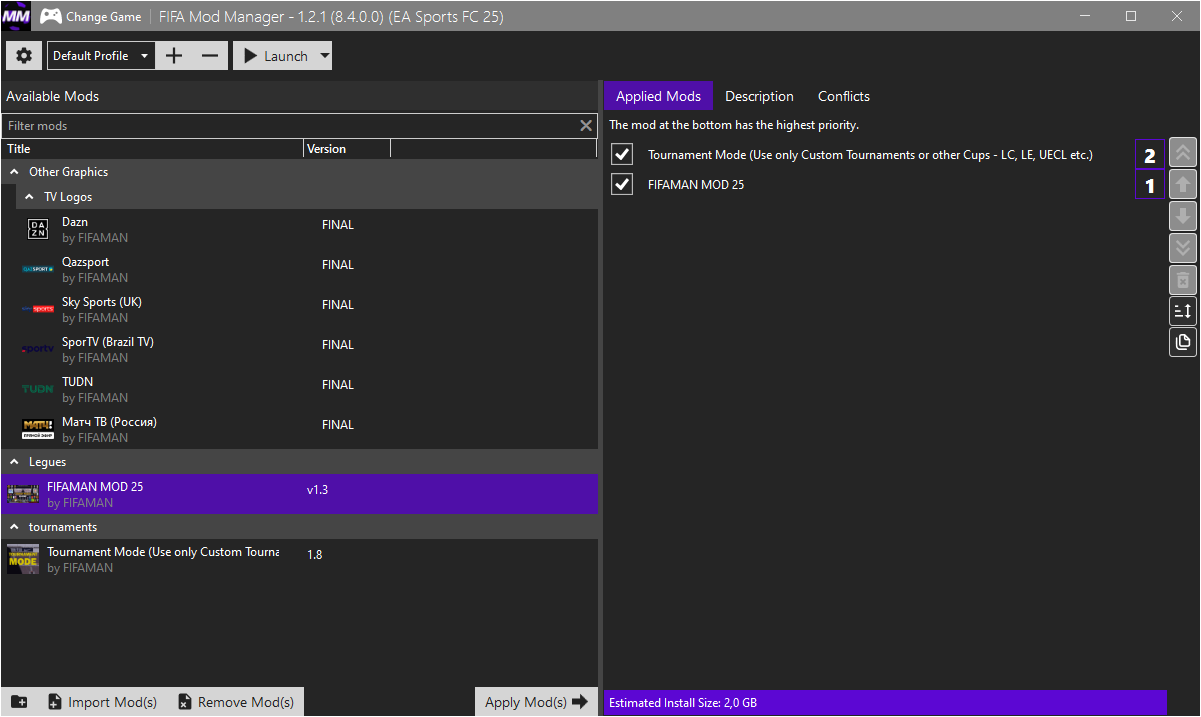Open the Default Profile dropdown
The width and height of the screenshot is (1201, 717).
click(x=101, y=56)
